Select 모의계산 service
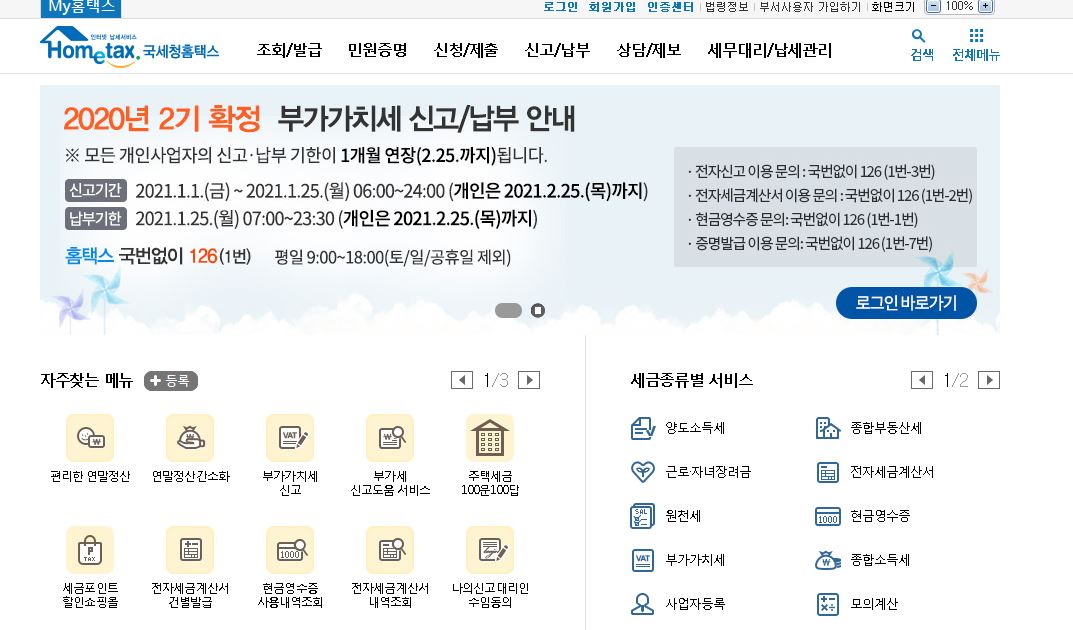The width and height of the screenshot is (1073, 630). coord(857,604)
